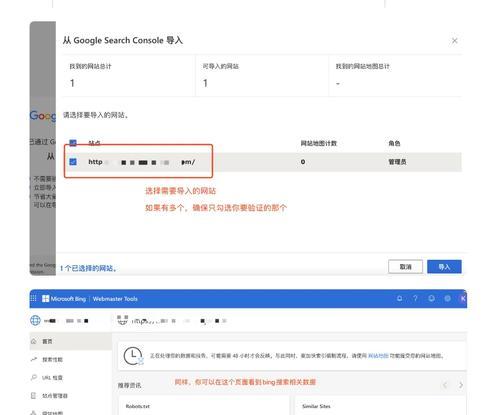The height and width of the screenshot is (415, 500).
Task: Click the 角色 column header
Action: tap(394, 143)
